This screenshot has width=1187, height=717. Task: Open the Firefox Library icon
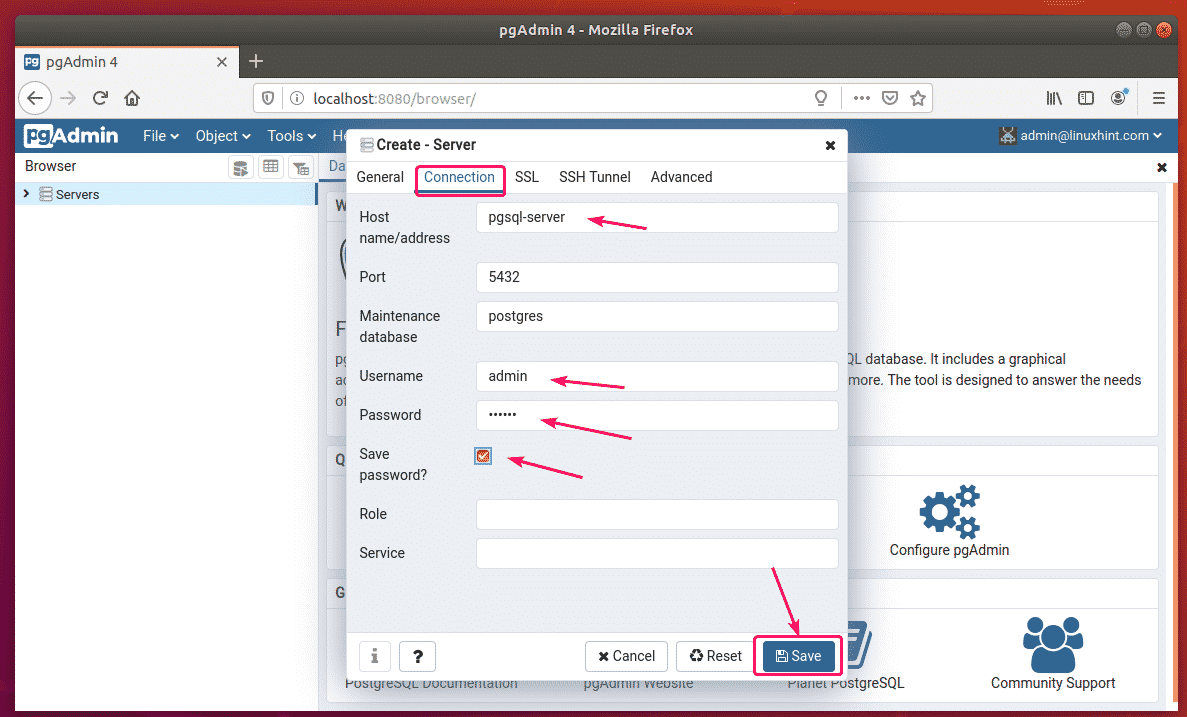(x=1053, y=97)
